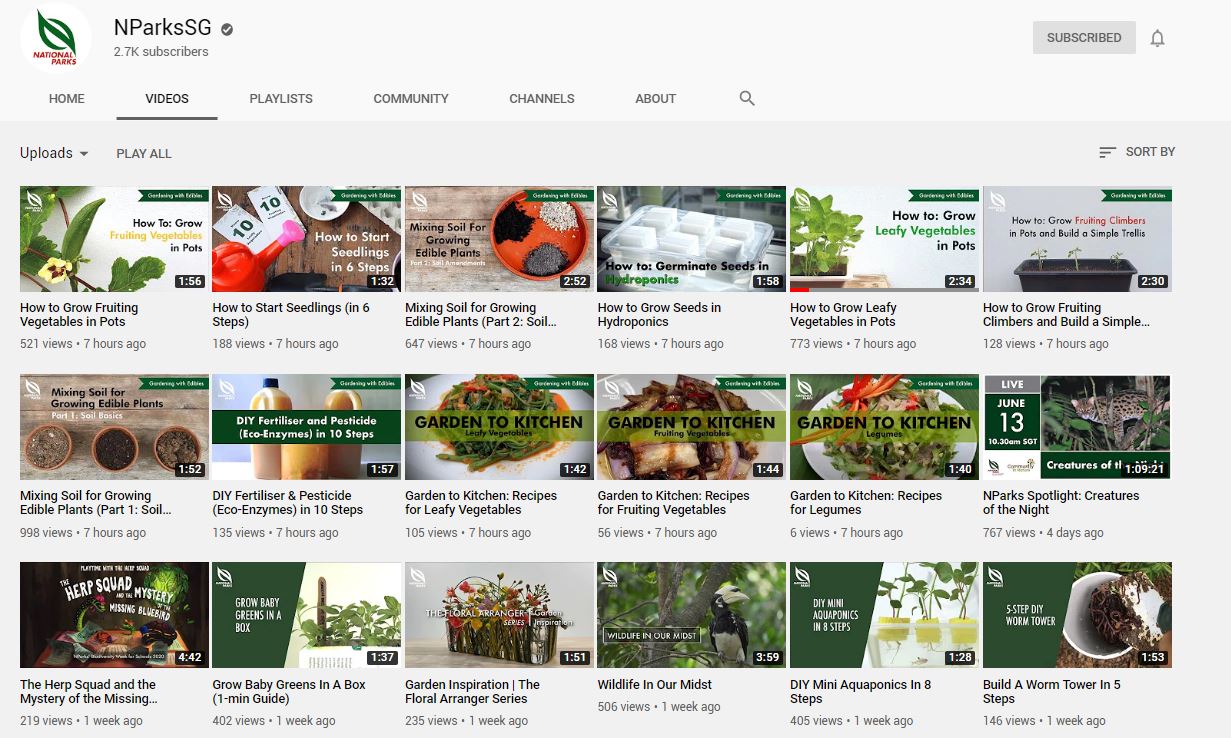Open 'How to Start Seedlings' video title link
The image size is (1231, 738).
[291, 315]
